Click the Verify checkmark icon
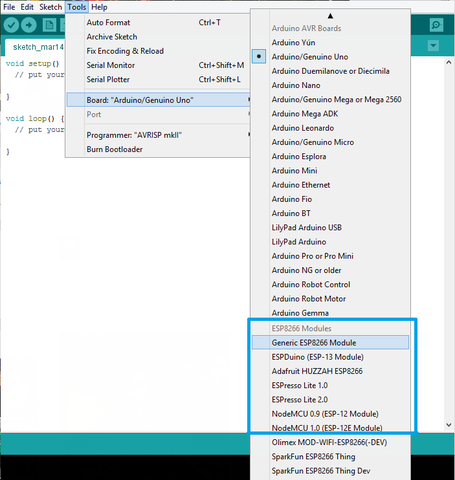455x480 pixels. [x=11, y=25]
